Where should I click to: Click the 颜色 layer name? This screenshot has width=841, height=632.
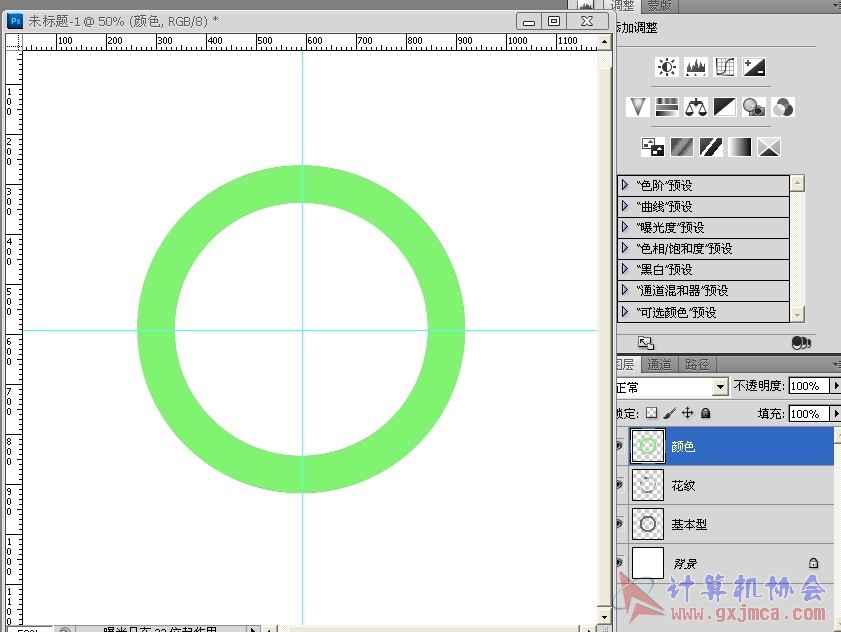pos(683,446)
